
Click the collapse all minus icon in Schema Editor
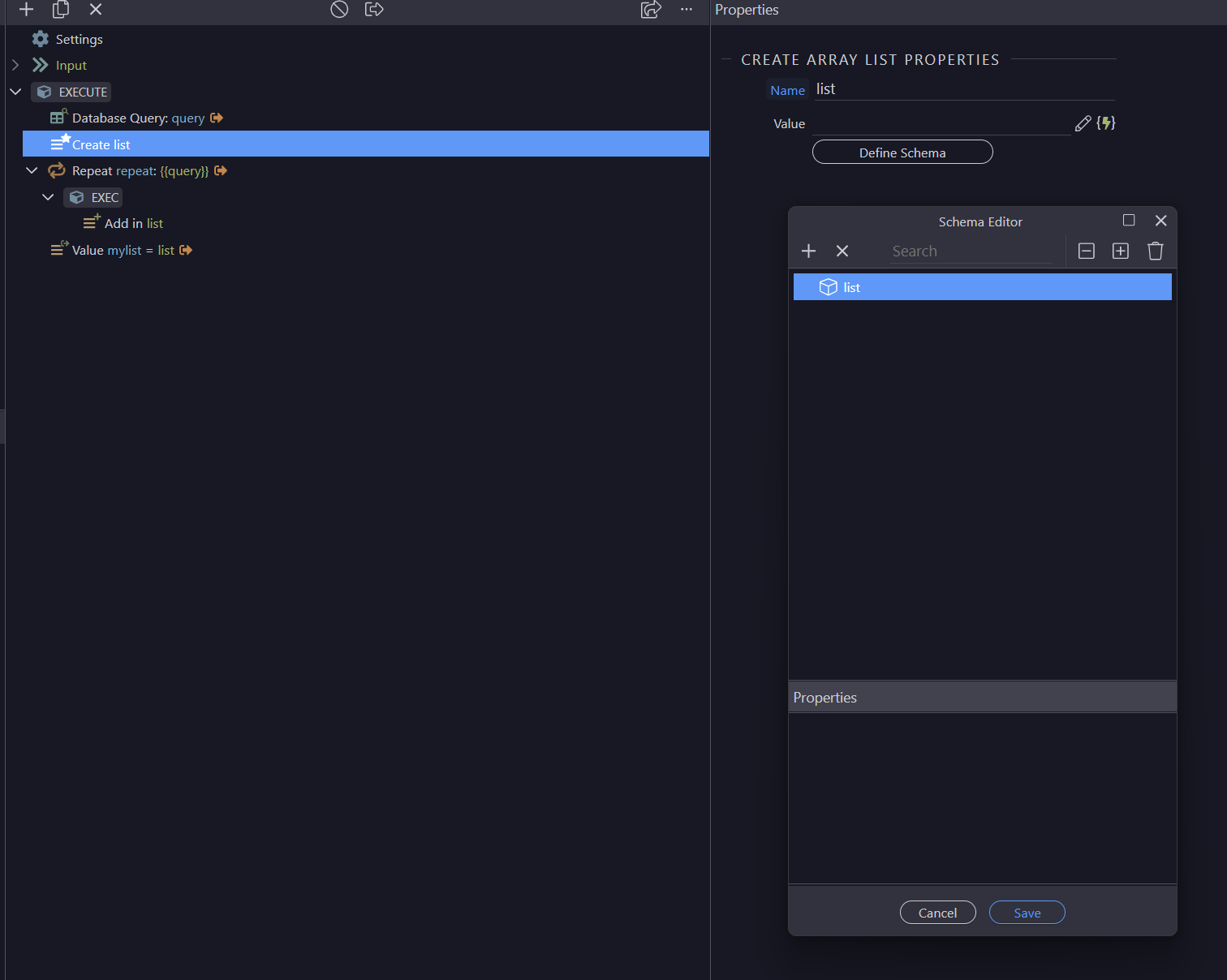pos(1087,251)
